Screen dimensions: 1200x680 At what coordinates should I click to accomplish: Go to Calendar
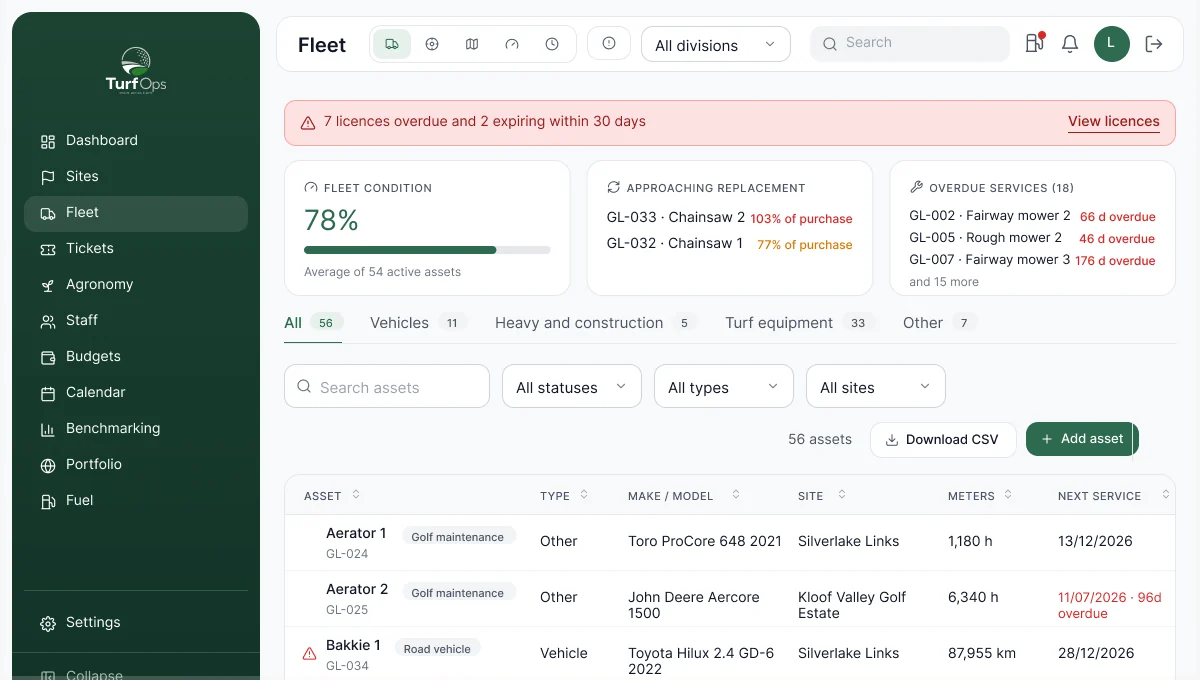136,392
